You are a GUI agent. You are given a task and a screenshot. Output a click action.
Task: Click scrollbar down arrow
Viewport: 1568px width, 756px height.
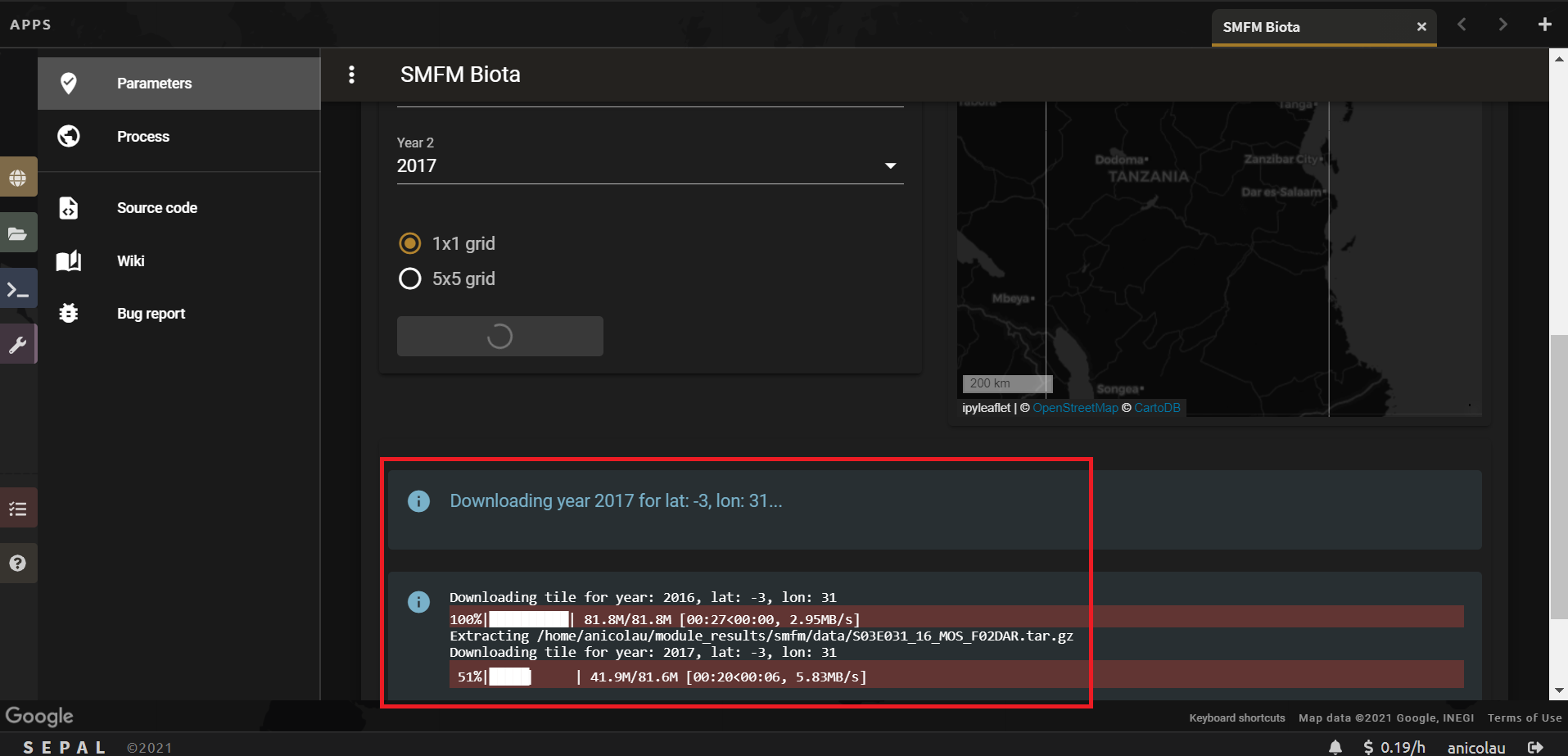(x=1558, y=691)
